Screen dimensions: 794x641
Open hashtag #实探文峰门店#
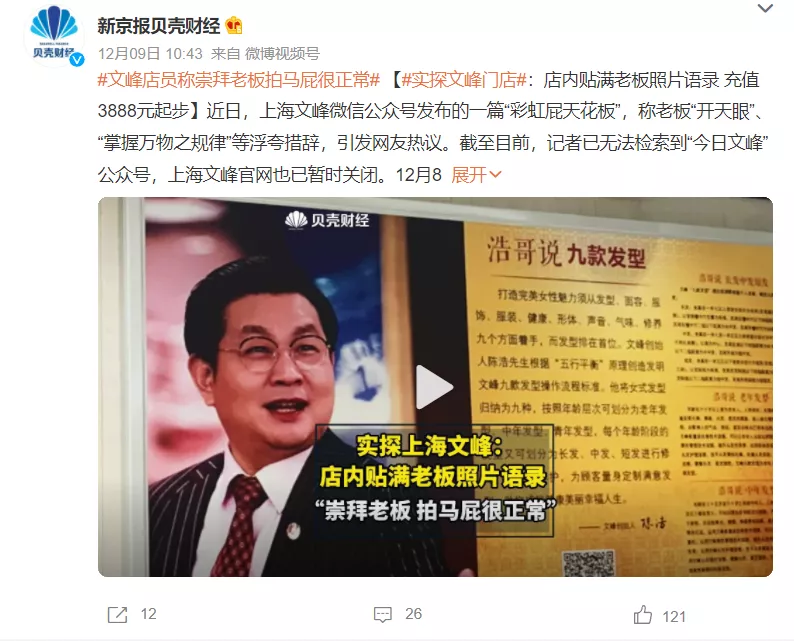point(464,80)
